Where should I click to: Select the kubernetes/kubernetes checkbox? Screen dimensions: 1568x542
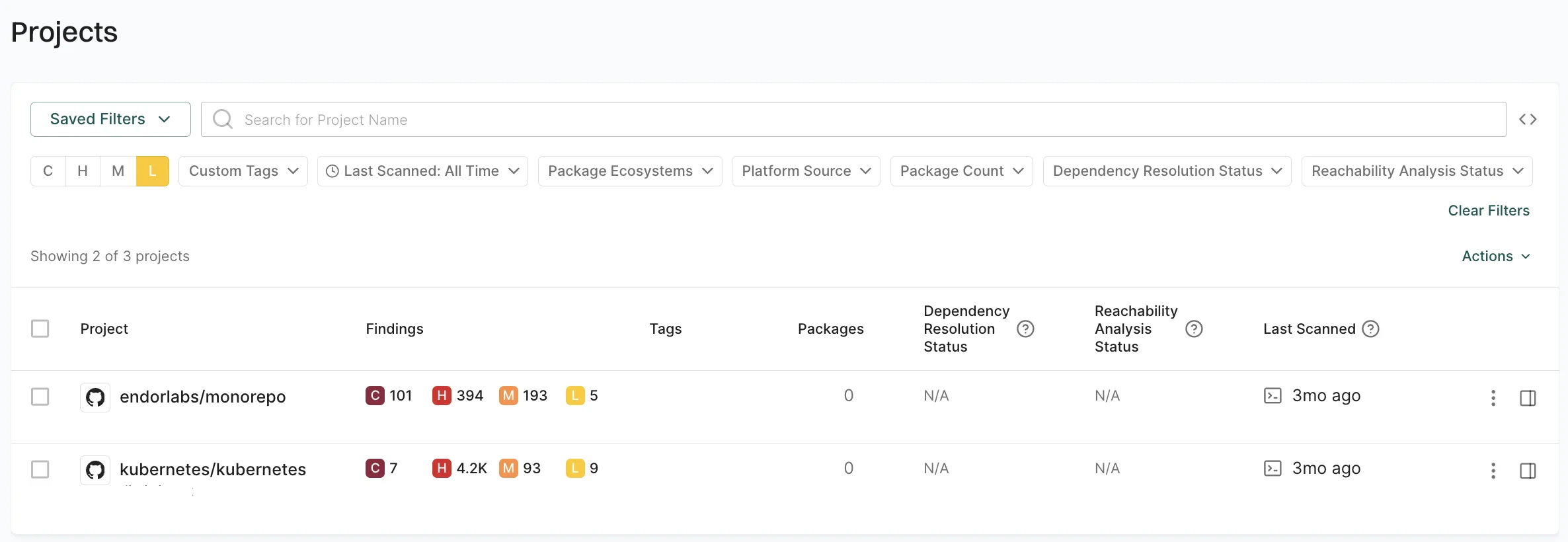tap(40, 469)
